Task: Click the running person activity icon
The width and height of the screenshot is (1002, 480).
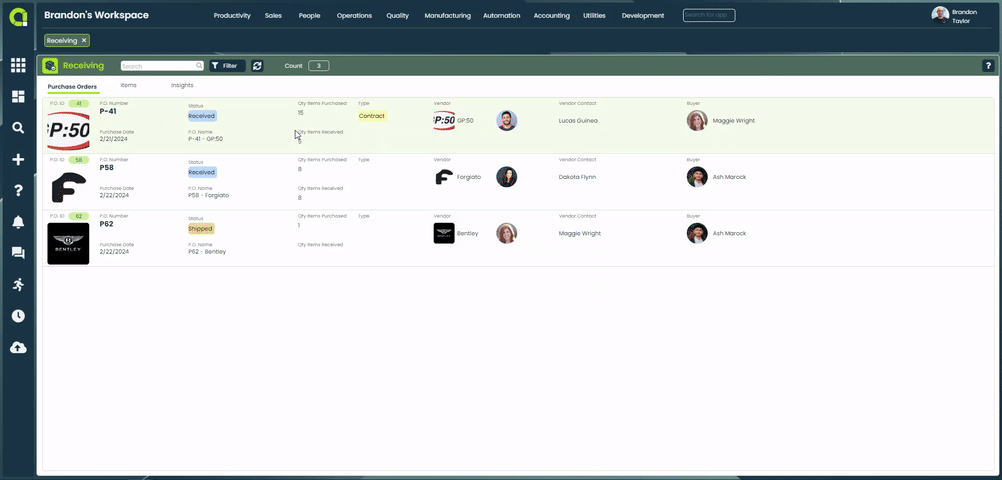Action: 18,284
